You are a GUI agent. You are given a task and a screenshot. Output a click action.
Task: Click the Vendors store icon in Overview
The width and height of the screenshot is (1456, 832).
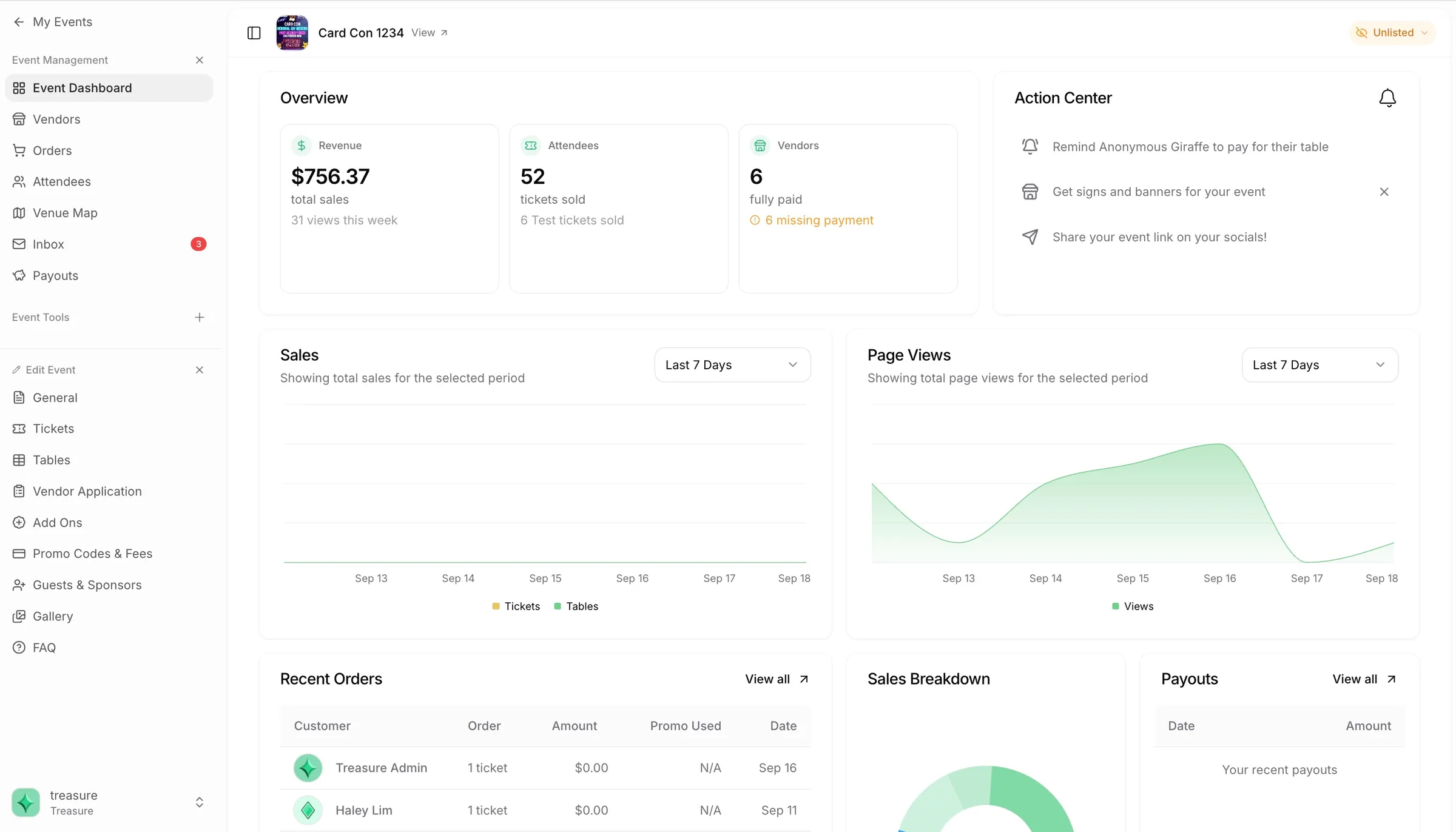(760, 146)
